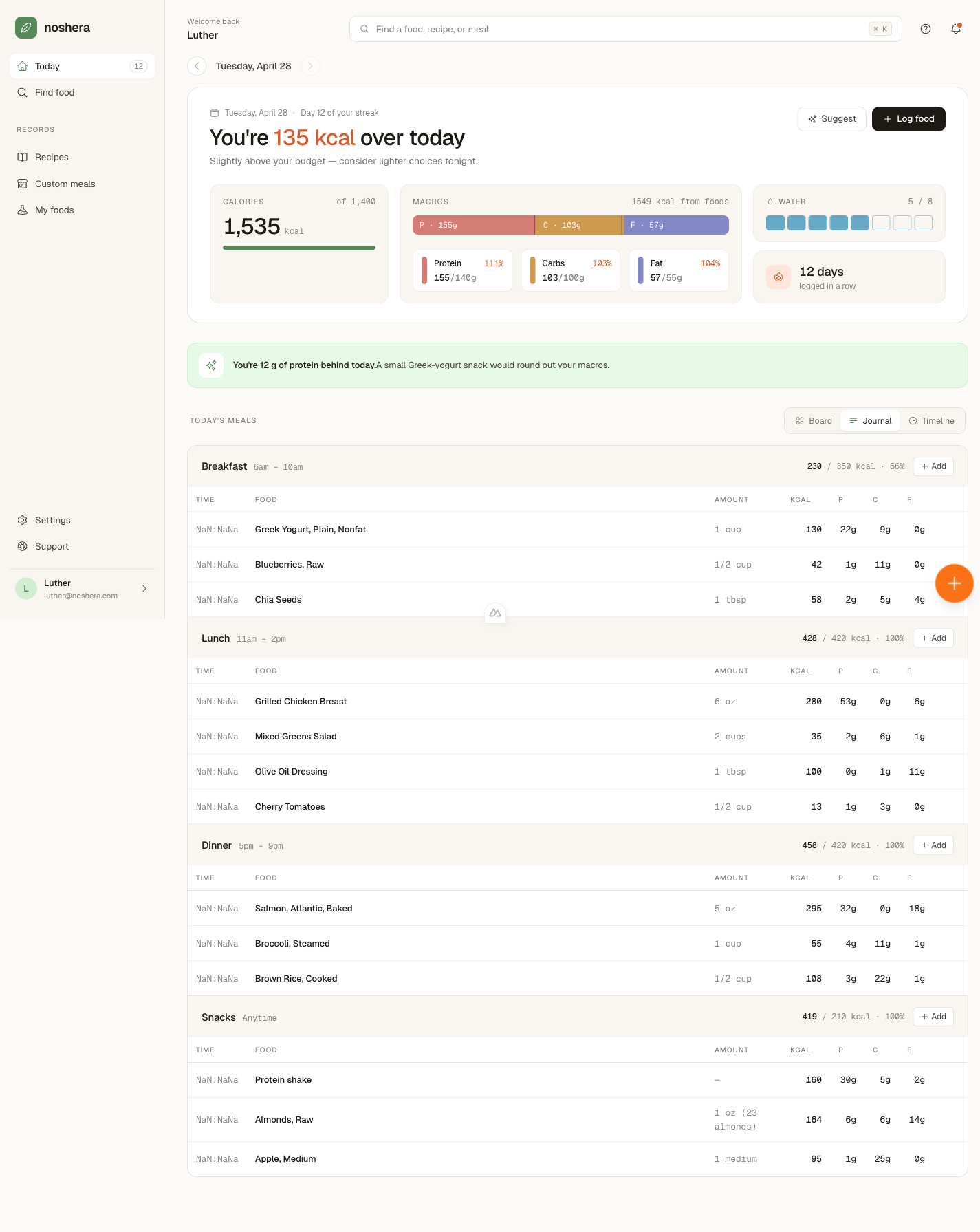The image size is (980, 1232).
Task: Add food to Breakfast
Action: point(933,466)
